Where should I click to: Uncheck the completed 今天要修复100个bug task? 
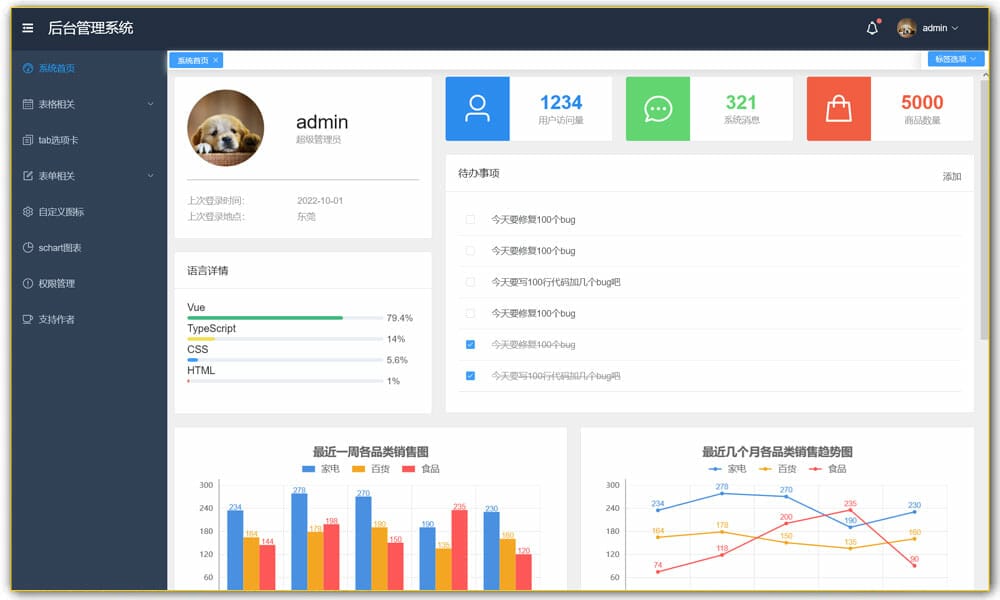470,344
